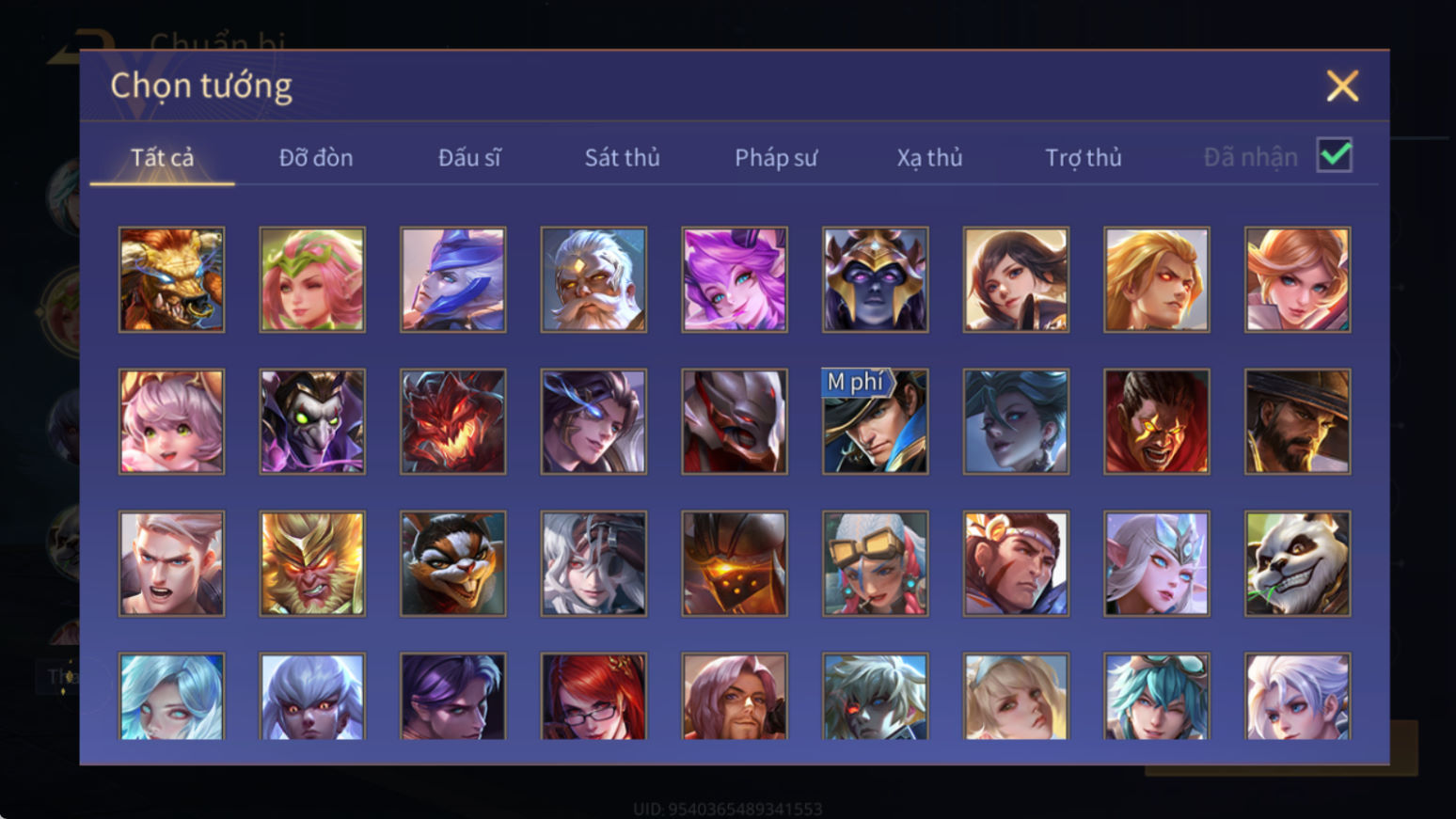Select the red-haired hero with glasses
Screen dimensions: 1456x819
pyautogui.click(x=593, y=697)
